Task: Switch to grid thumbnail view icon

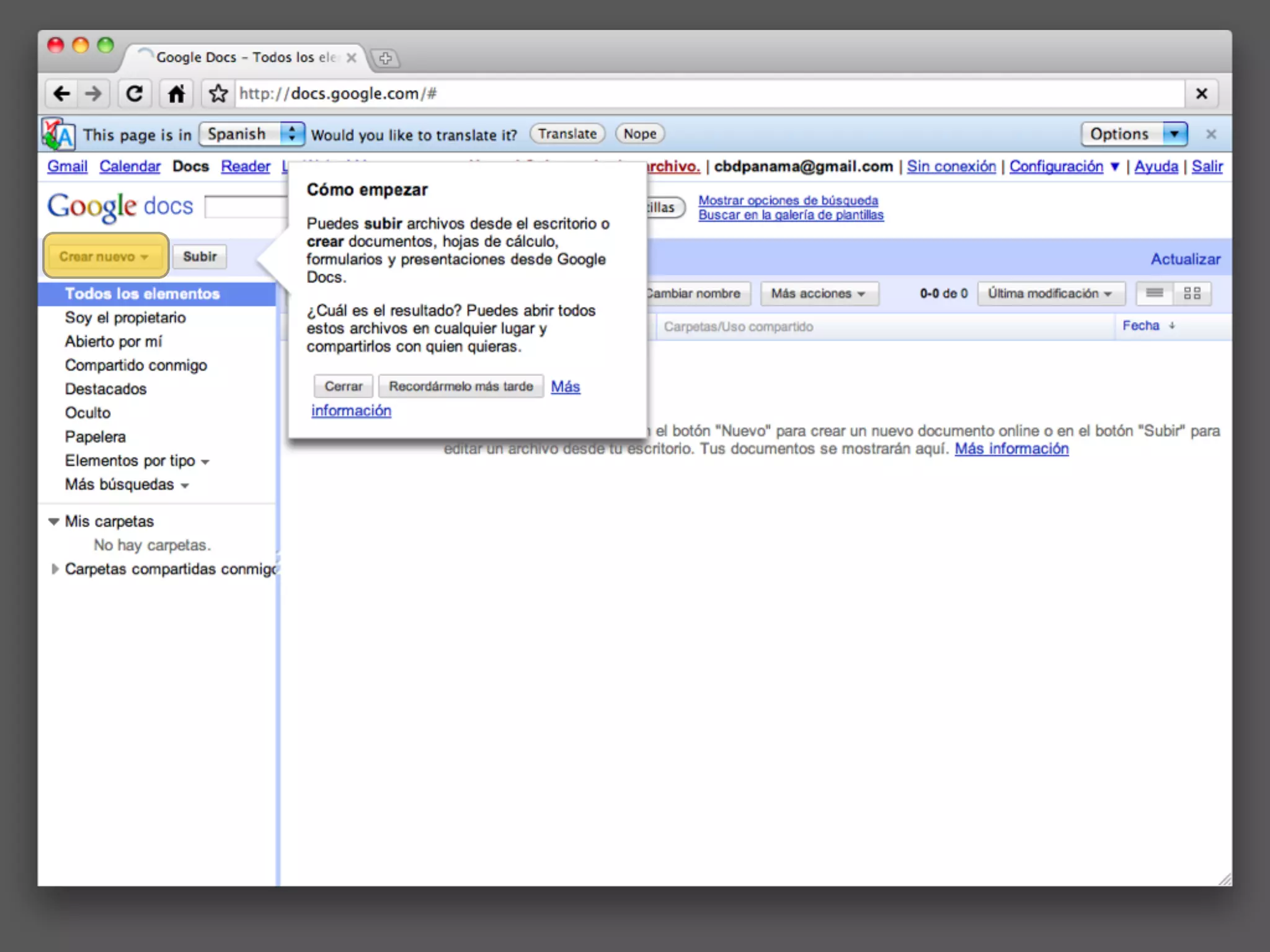Action: coord(1192,293)
